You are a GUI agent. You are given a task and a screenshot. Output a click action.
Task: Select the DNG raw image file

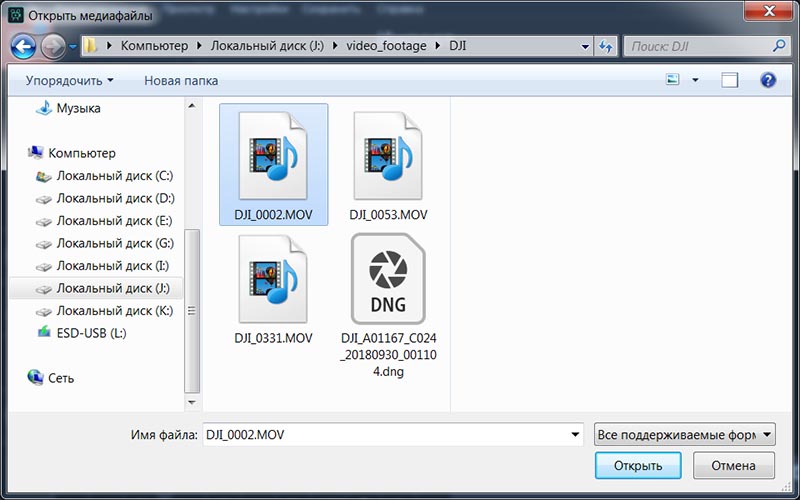[x=388, y=305]
